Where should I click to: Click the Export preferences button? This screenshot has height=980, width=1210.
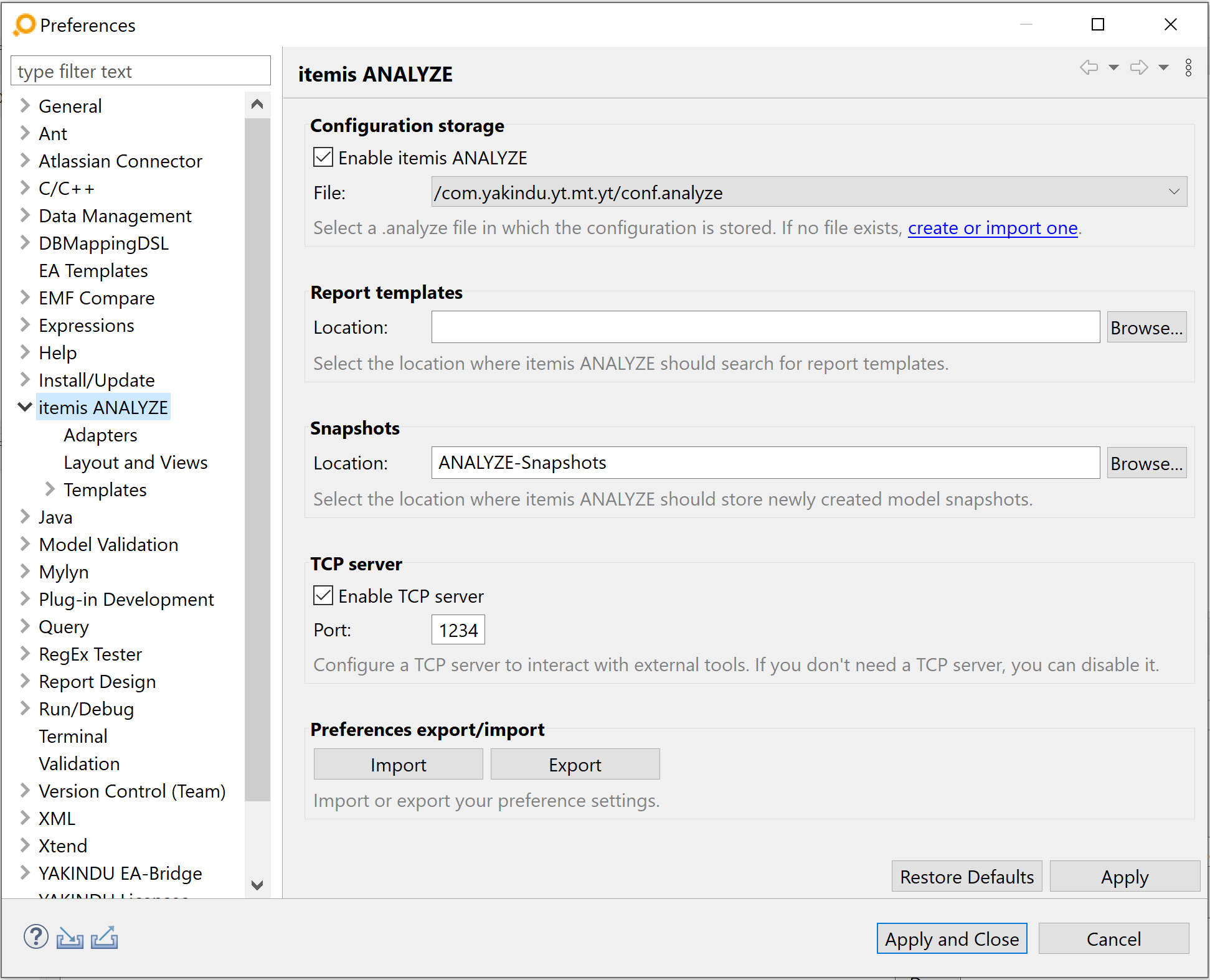(x=575, y=764)
